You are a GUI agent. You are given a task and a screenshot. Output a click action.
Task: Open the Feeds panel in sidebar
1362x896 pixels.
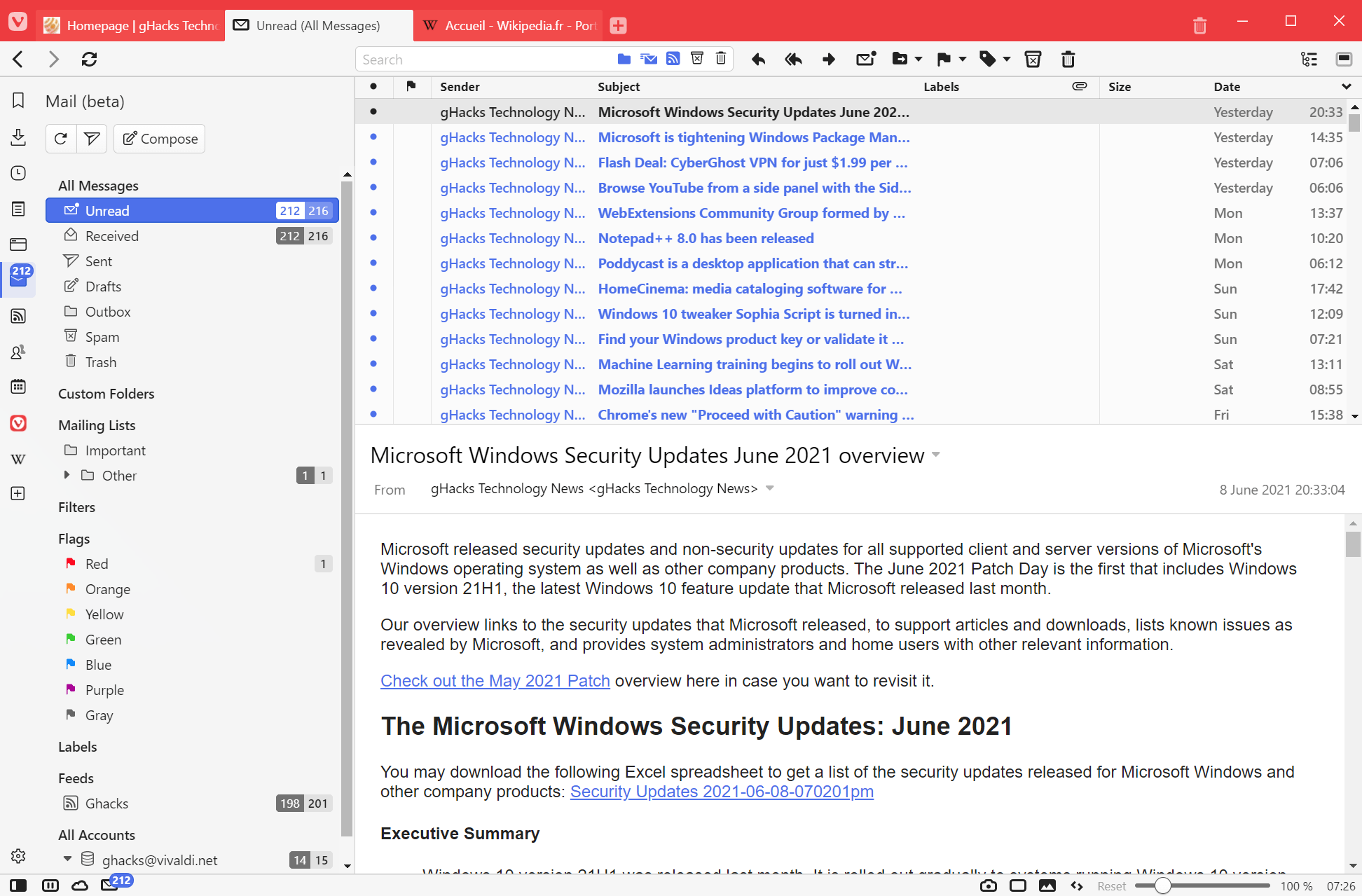pos(19,316)
